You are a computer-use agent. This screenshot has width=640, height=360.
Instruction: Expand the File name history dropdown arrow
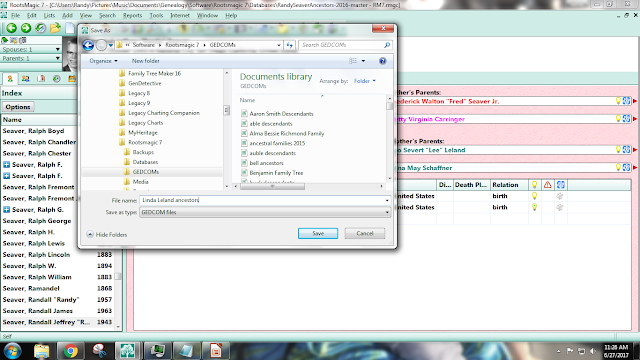tap(387, 200)
